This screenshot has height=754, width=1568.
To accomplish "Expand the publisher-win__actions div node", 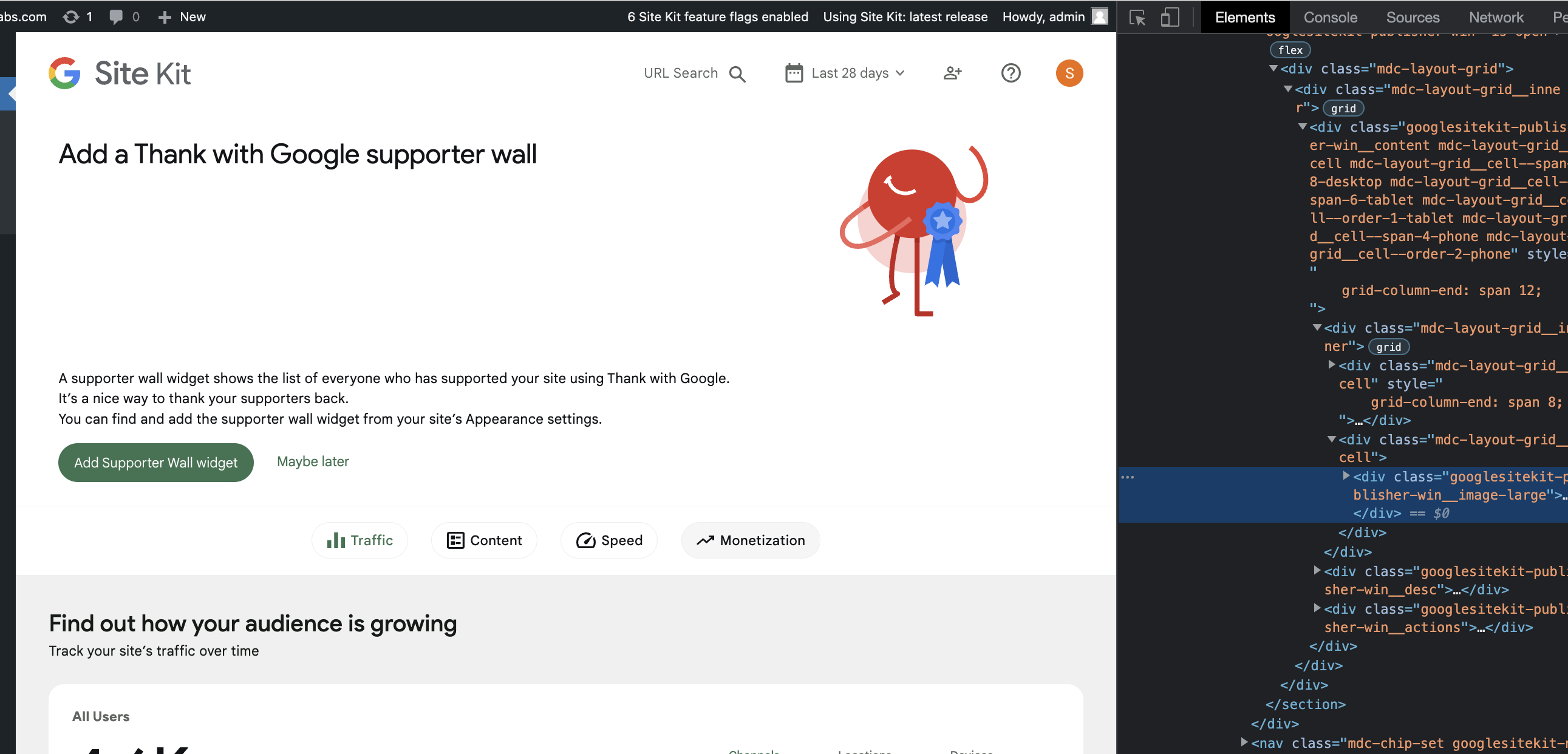I will pos(1317,608).
